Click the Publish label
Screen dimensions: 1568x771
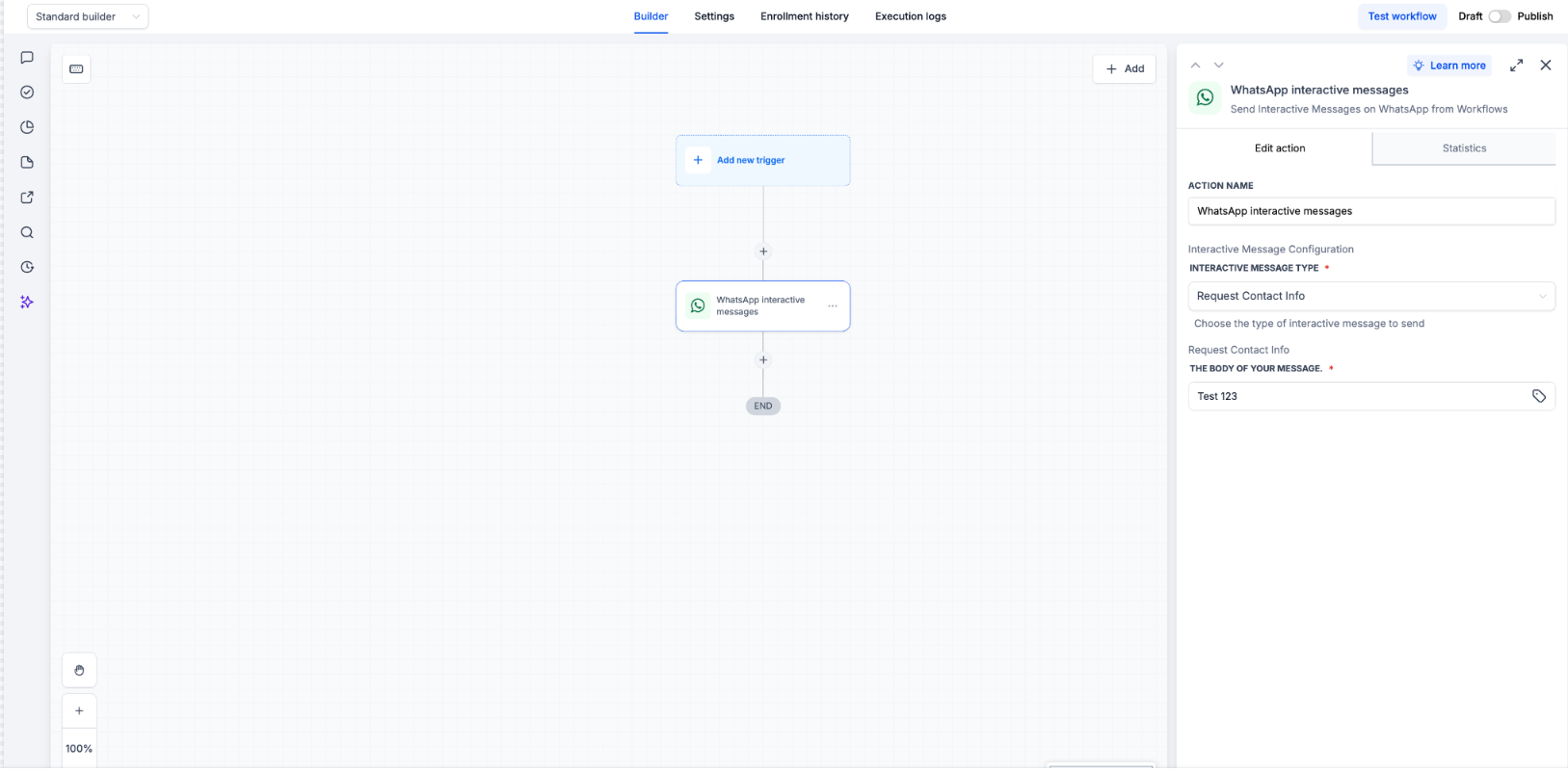(1535, 16)
